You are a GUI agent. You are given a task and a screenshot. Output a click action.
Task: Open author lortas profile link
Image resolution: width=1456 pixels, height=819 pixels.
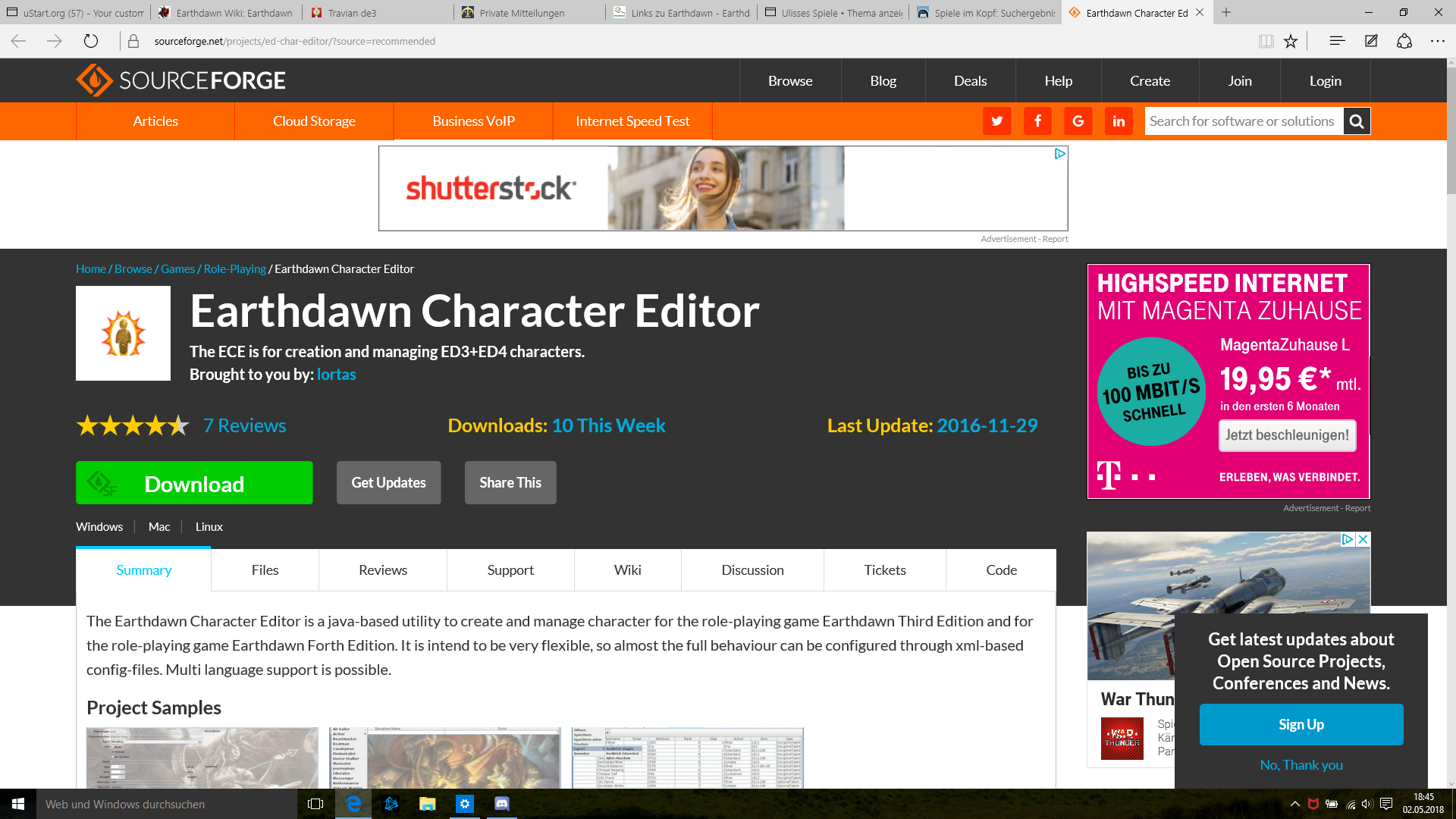pyautogui.click(x=336, y=375)
